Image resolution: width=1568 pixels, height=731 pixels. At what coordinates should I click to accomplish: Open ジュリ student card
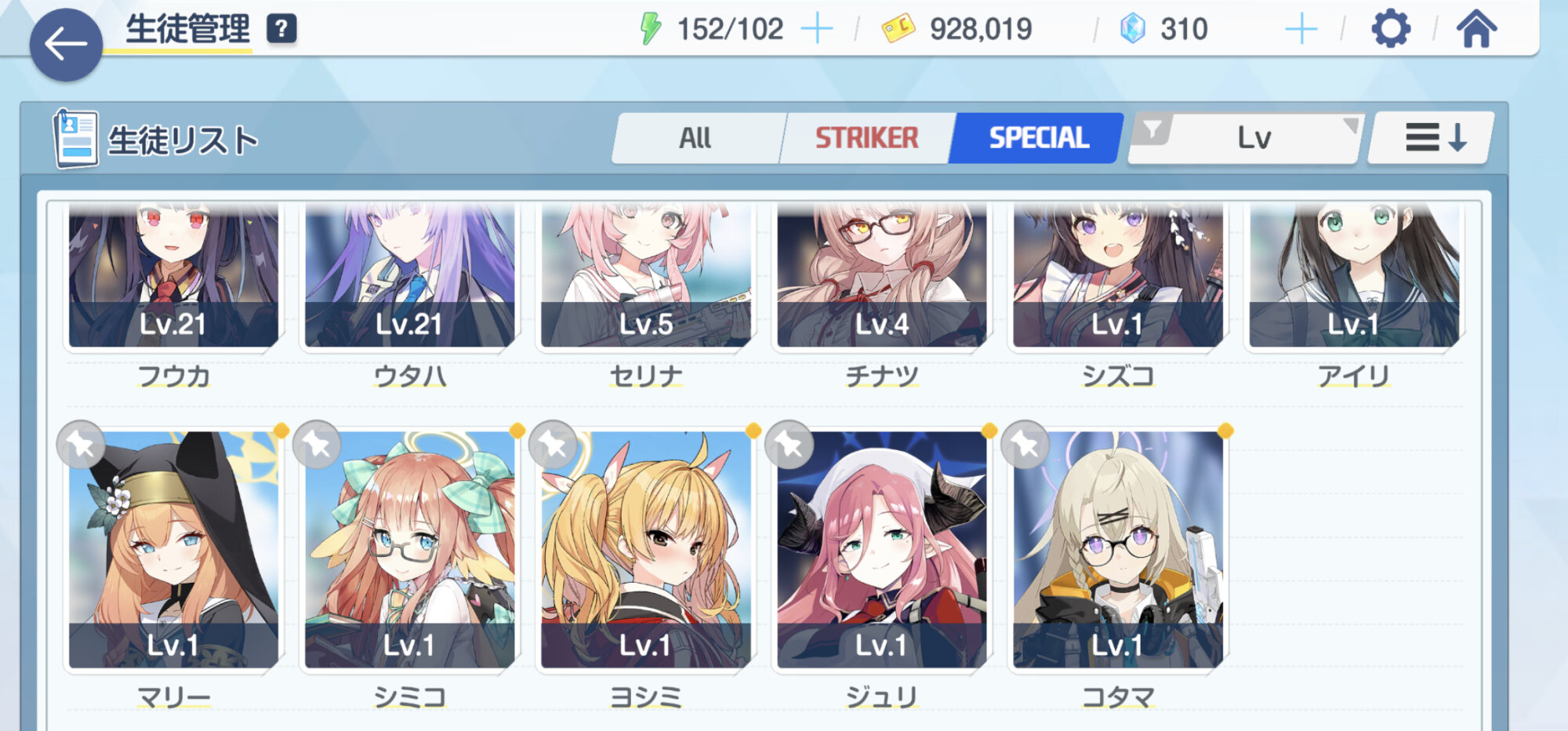882,549
